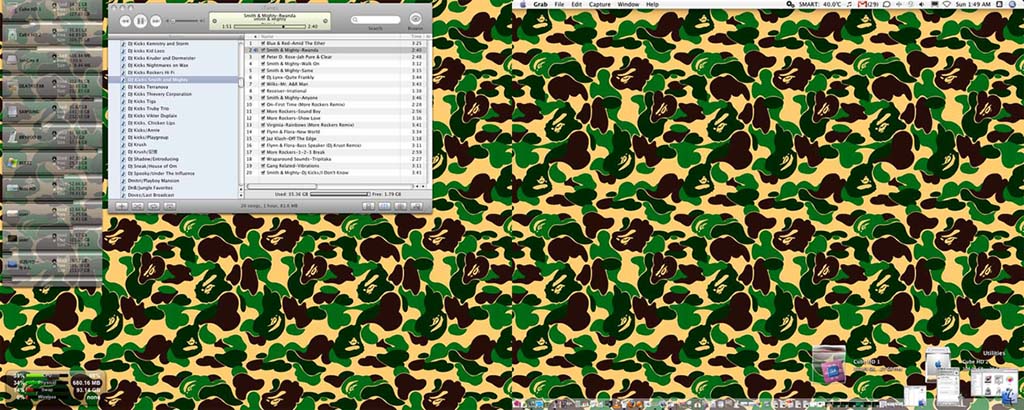Toggle repeat button in iTunes
Screen dimensions: 1024x410
click(153, 206)
